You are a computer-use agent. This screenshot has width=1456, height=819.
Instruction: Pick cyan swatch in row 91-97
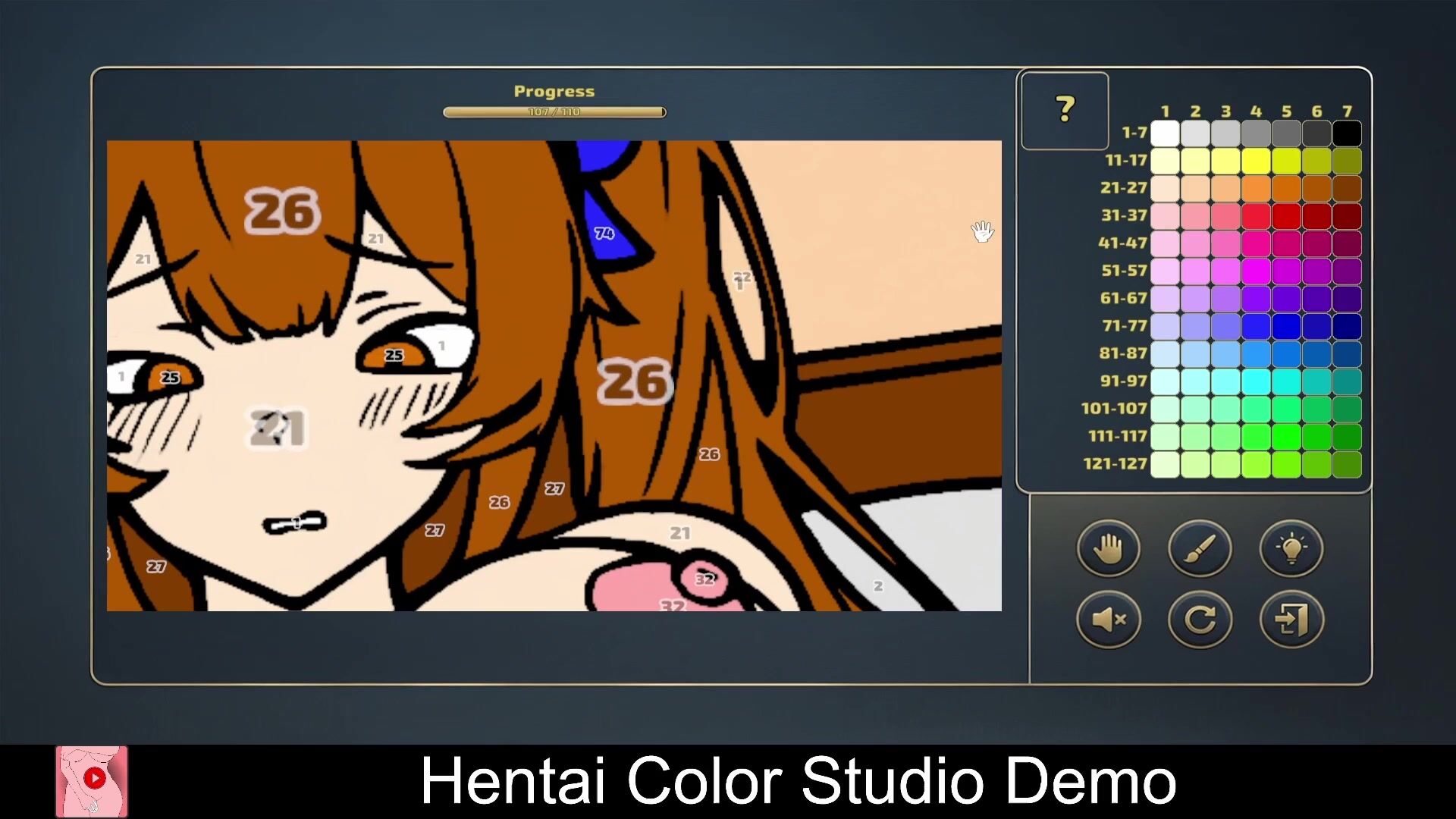click(x=1256, y=381)
